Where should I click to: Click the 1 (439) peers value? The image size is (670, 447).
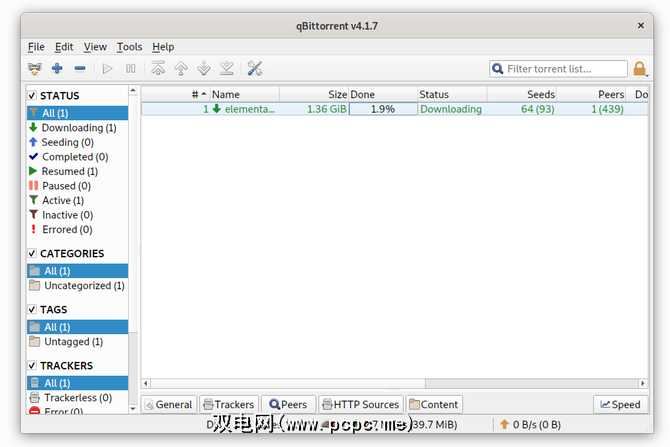[x=607, y=109]
